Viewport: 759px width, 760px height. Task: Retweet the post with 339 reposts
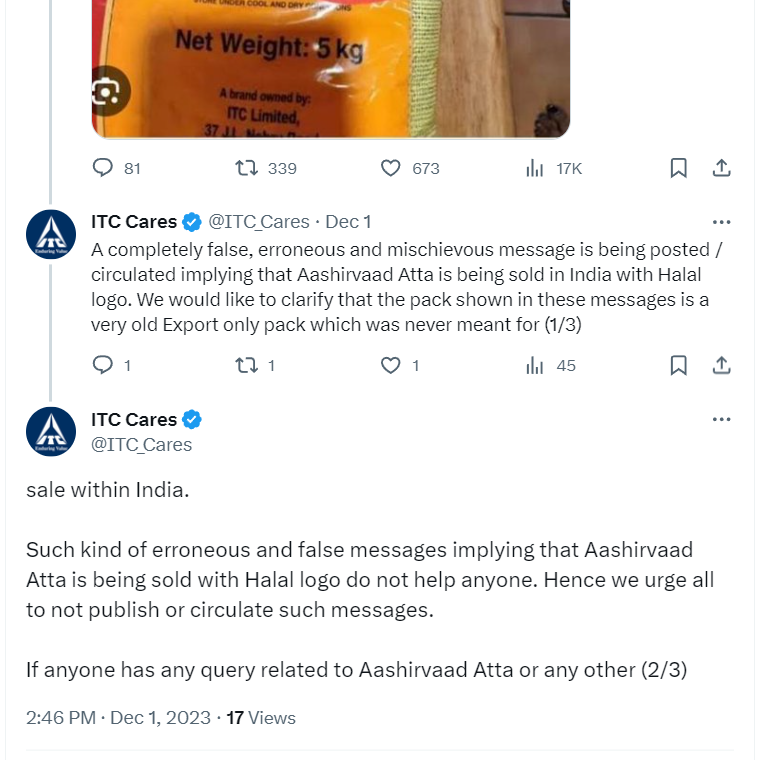coord(246,168)
